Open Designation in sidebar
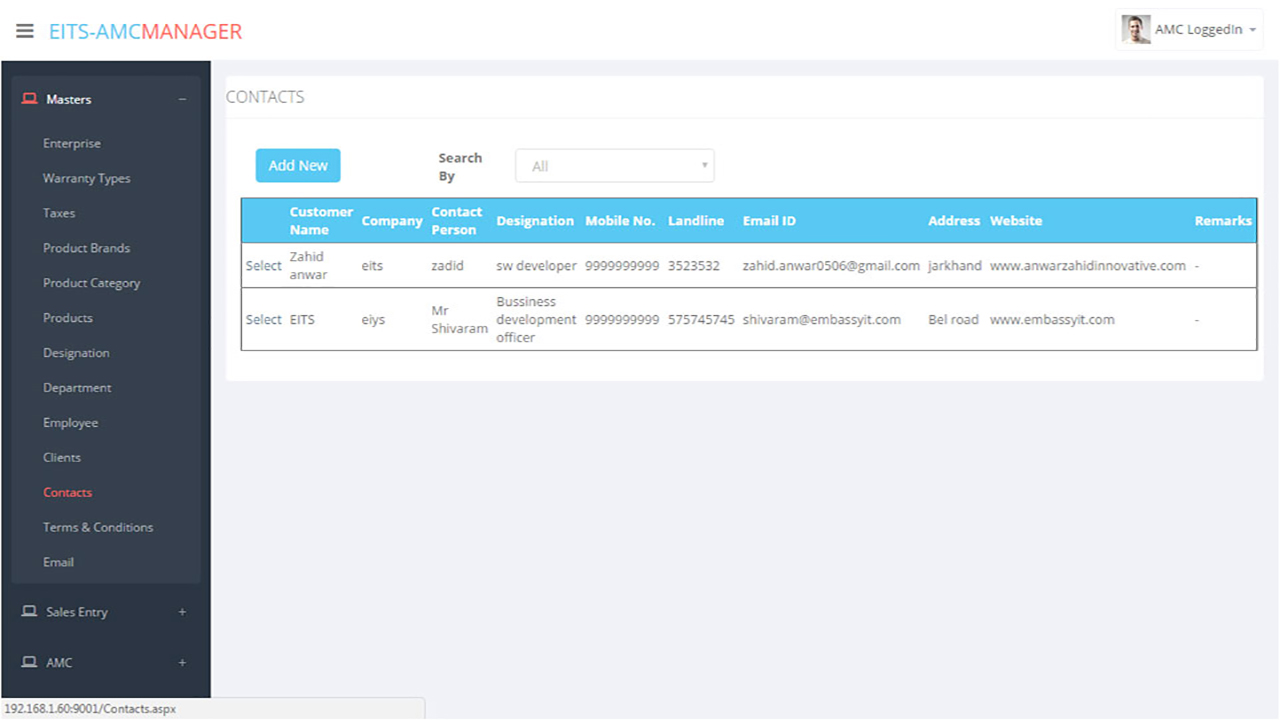This screenshot has height=720, width=1280. (76, 353)
